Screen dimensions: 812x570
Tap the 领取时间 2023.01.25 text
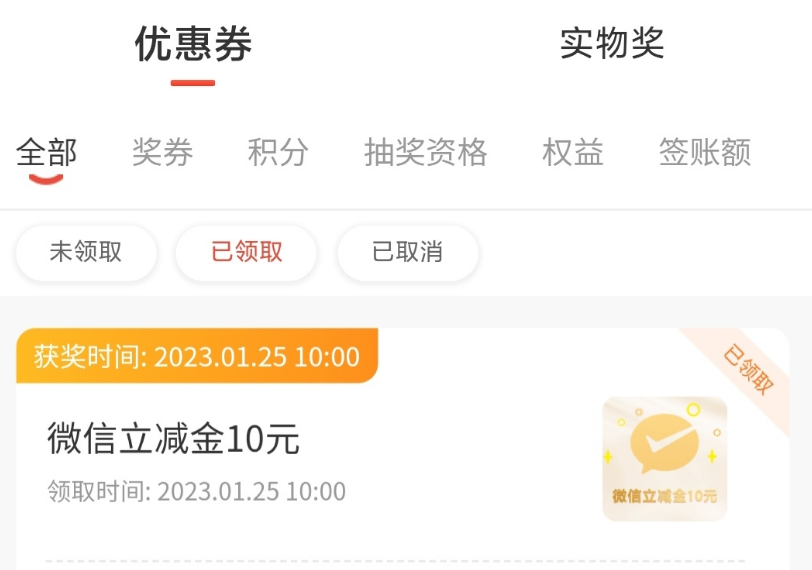point(196,491)
